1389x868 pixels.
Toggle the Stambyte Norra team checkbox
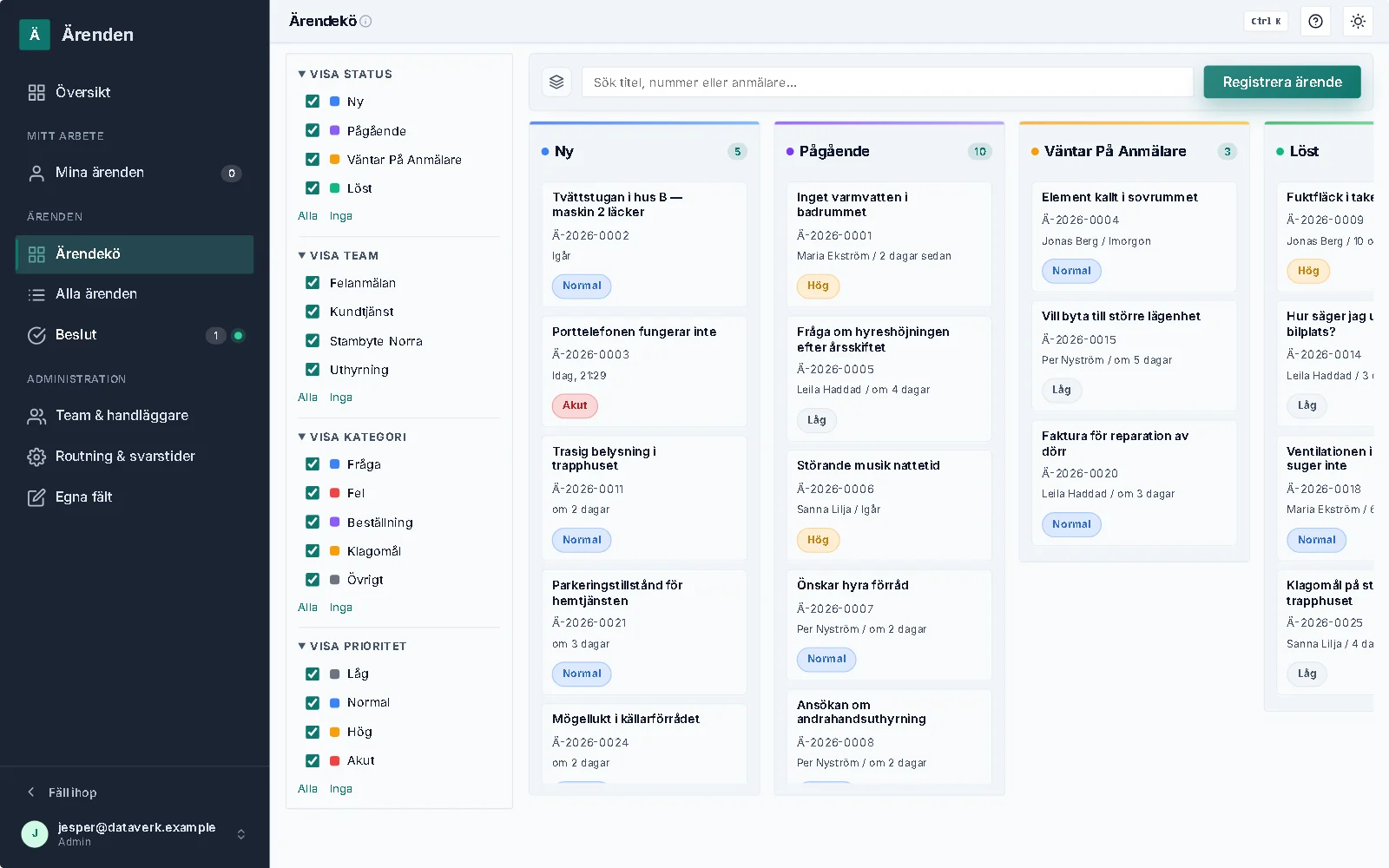click(x=313, y=341)
